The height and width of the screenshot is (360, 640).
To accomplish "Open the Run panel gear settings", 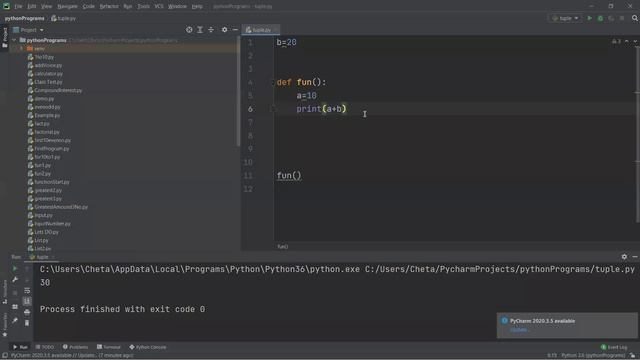I will click(624, 257).
